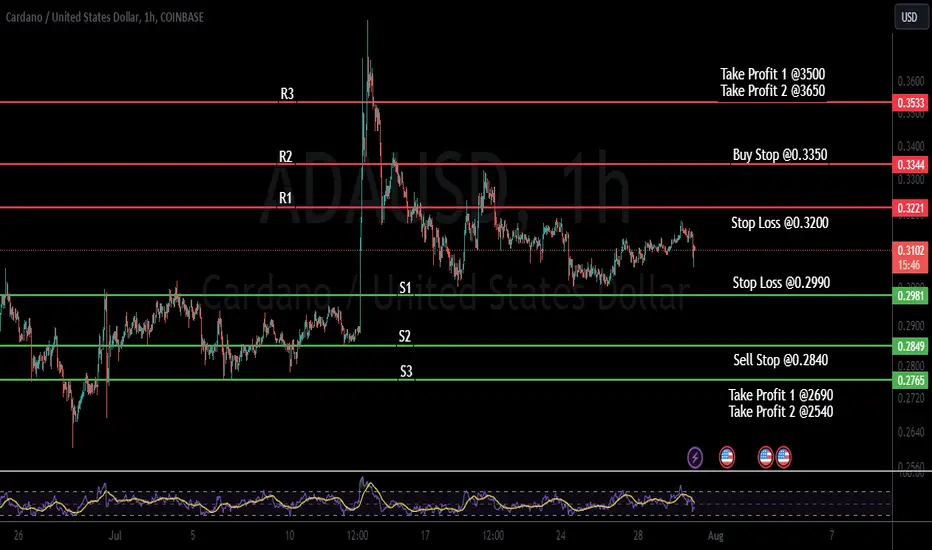The image size is (932, 550).
Task: Click the S3 support label
Action: tap(406, 372)
